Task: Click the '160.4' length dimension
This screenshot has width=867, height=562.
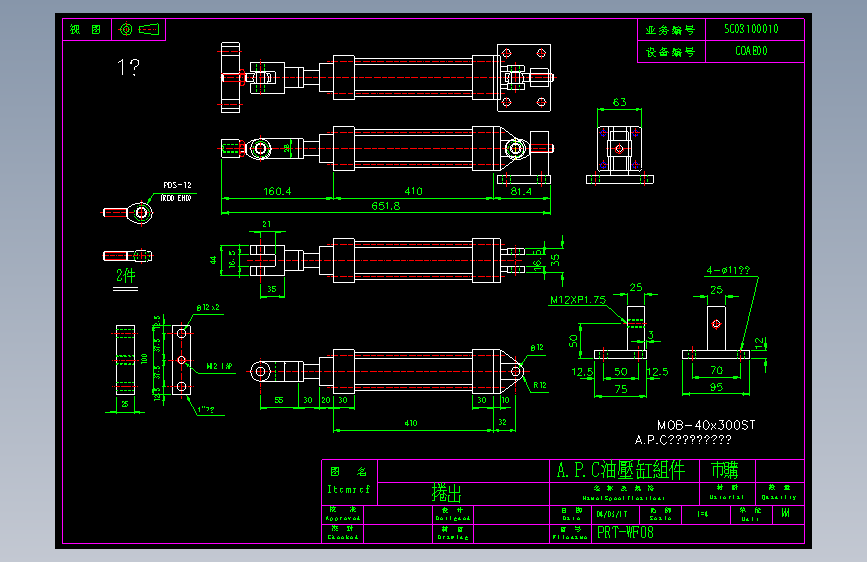Action: [x=277, y=191]
